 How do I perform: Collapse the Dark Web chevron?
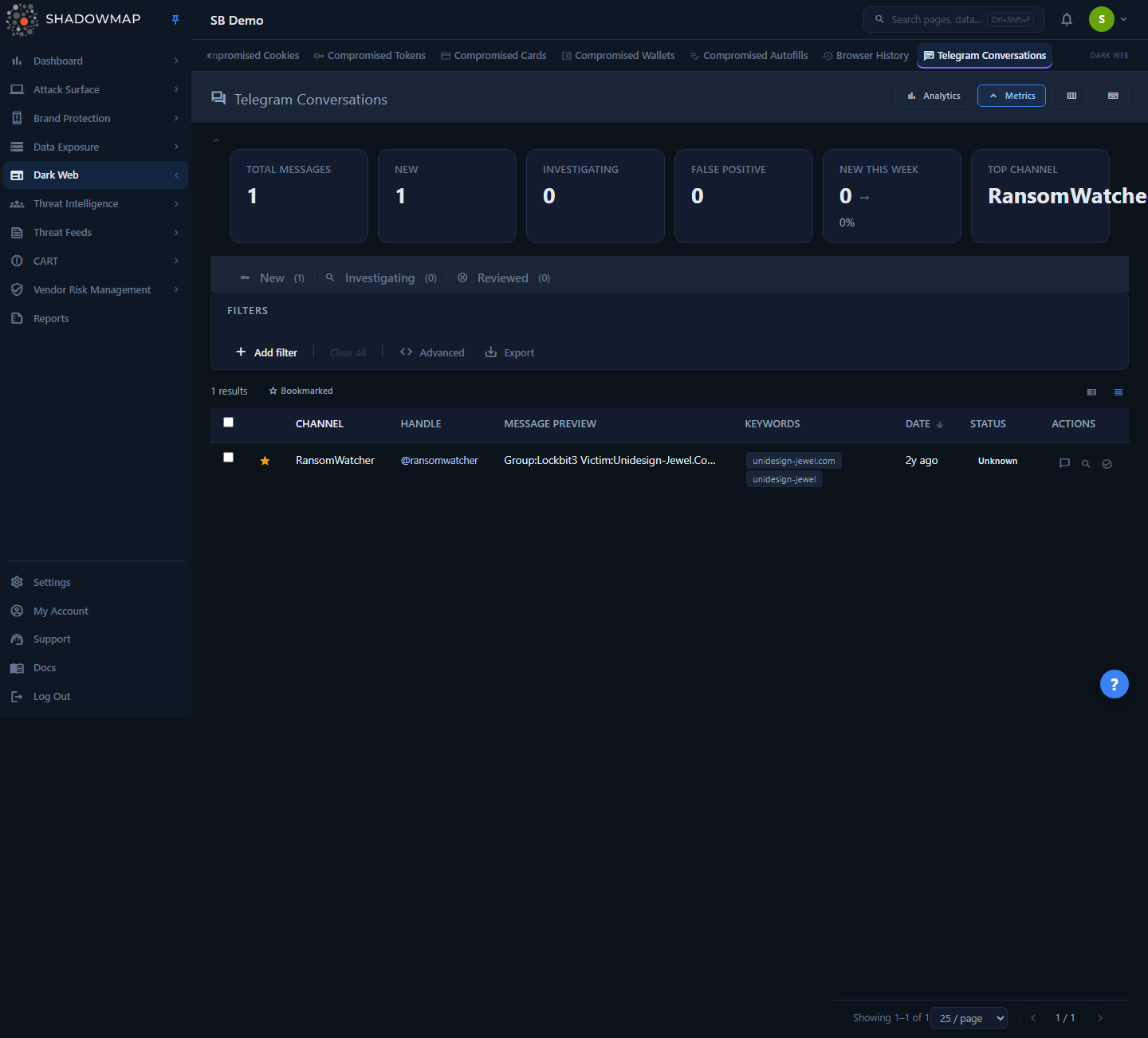176,175
